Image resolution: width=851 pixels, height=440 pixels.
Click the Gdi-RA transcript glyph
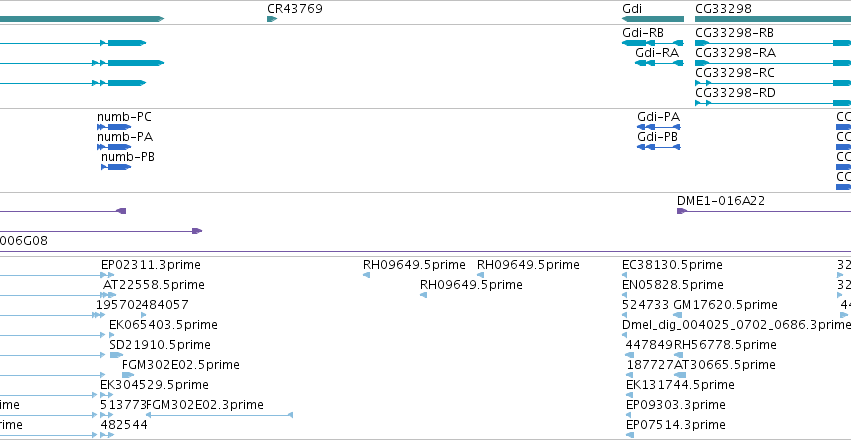[659, 63]
